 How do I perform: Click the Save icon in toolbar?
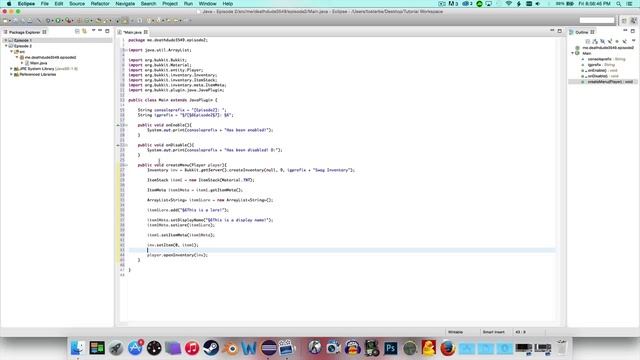click(15, 20)
